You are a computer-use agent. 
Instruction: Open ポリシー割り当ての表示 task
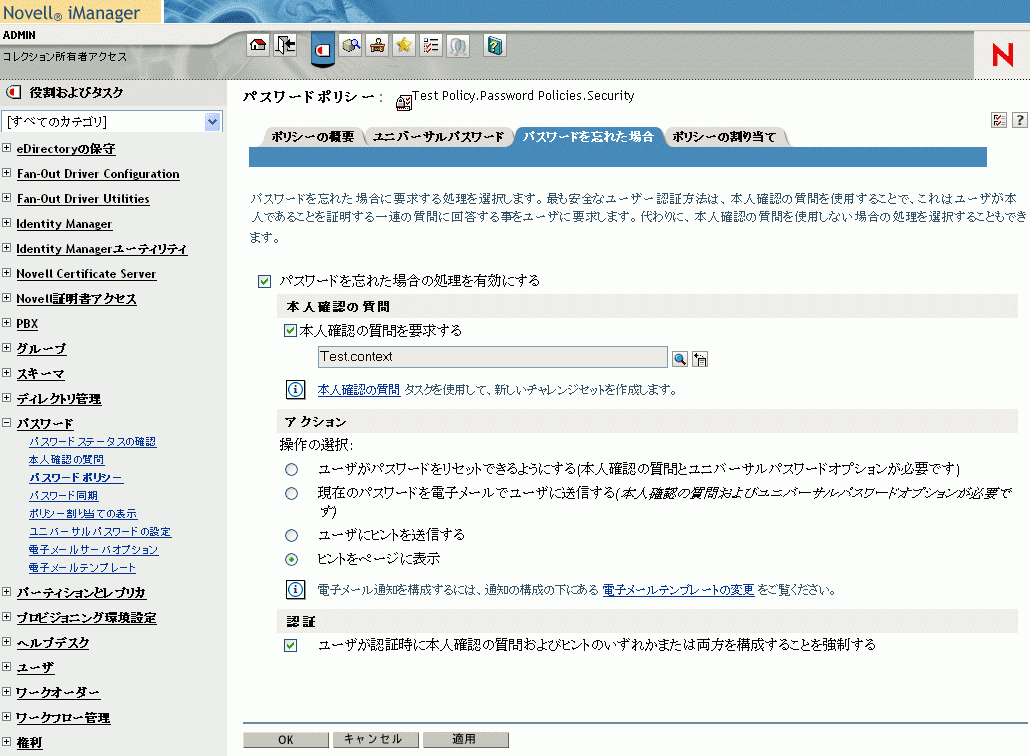click(83, 514)
